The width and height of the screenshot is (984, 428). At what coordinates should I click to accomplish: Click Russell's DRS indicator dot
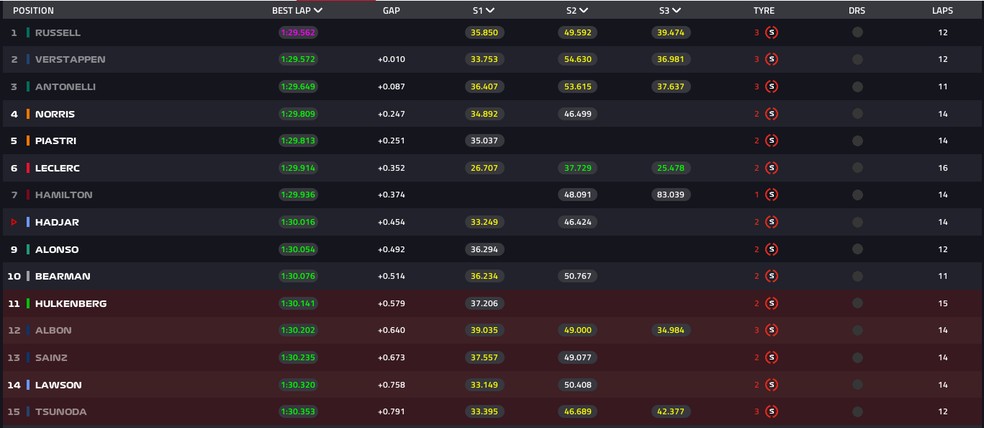point(857,33)
